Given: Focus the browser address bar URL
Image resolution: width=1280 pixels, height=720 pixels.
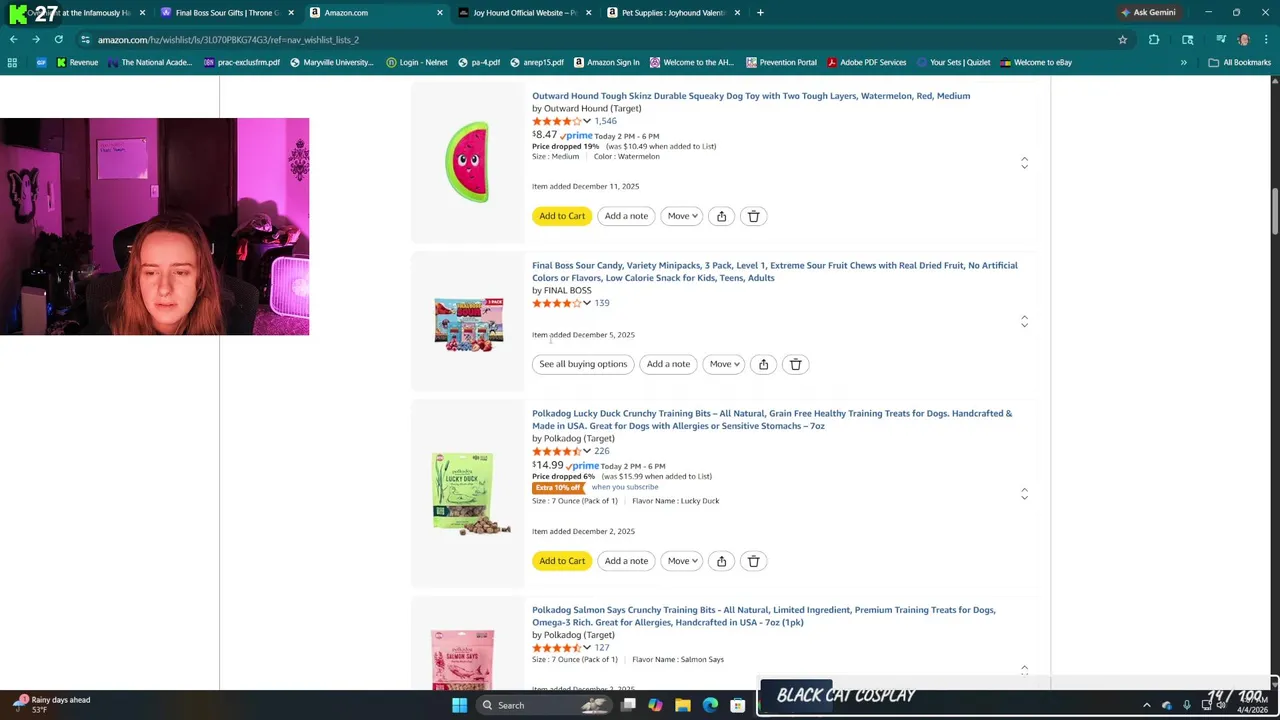Looking at the screenshot, I should tap(228, 39).
